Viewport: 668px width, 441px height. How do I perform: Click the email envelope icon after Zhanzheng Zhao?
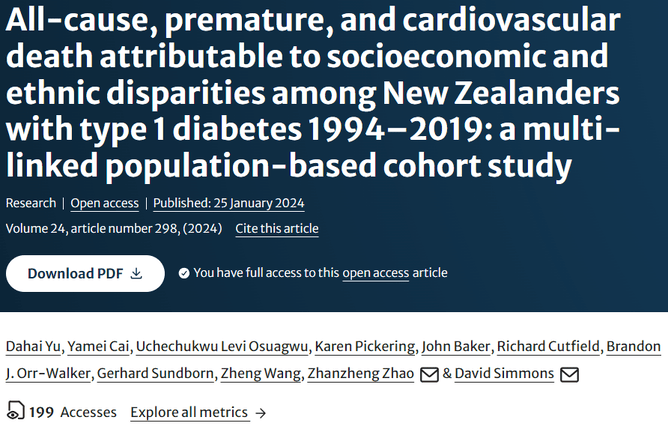click(428, 375)
